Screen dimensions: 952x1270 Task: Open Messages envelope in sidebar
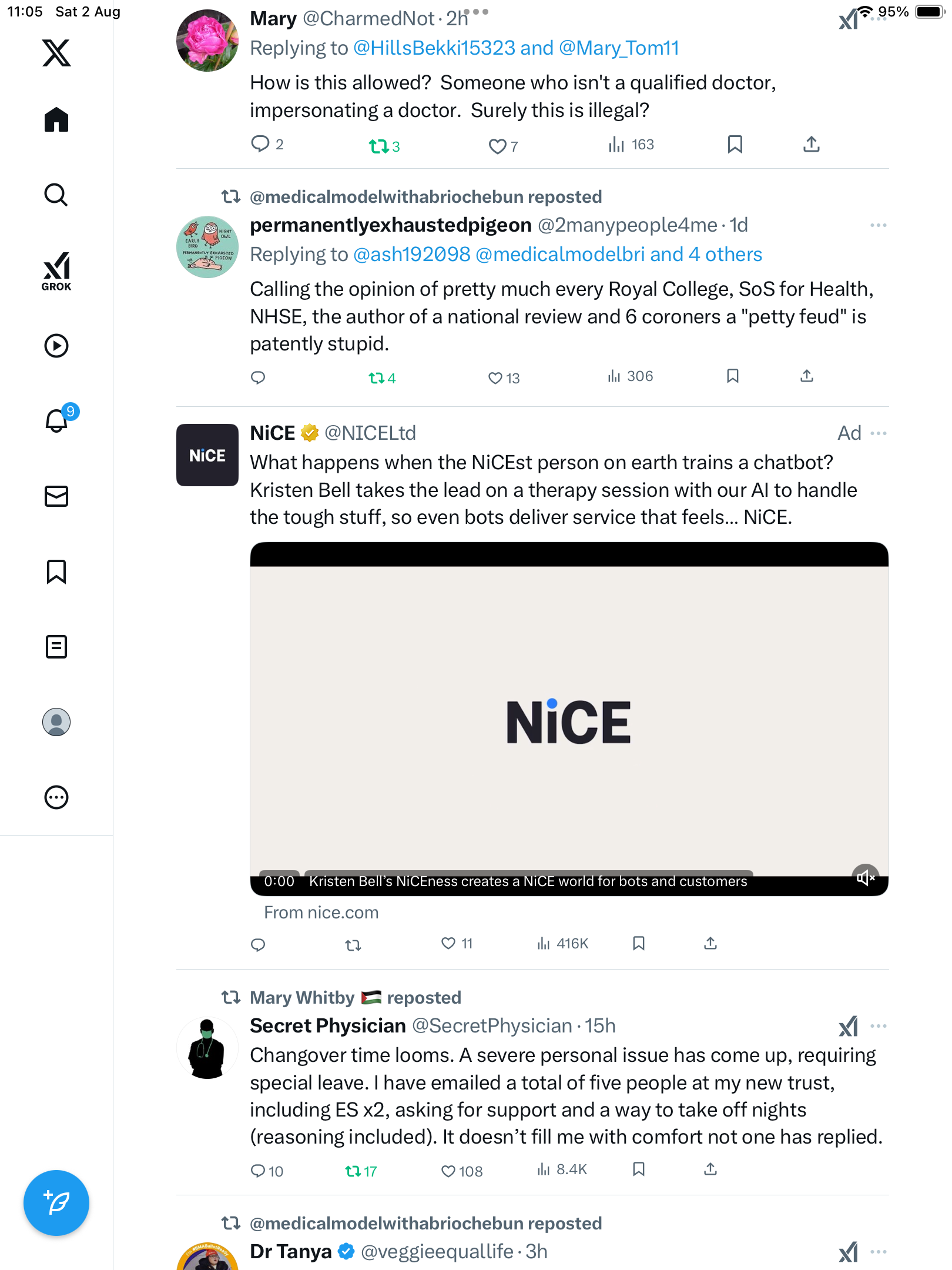click(x=56, y=496)
